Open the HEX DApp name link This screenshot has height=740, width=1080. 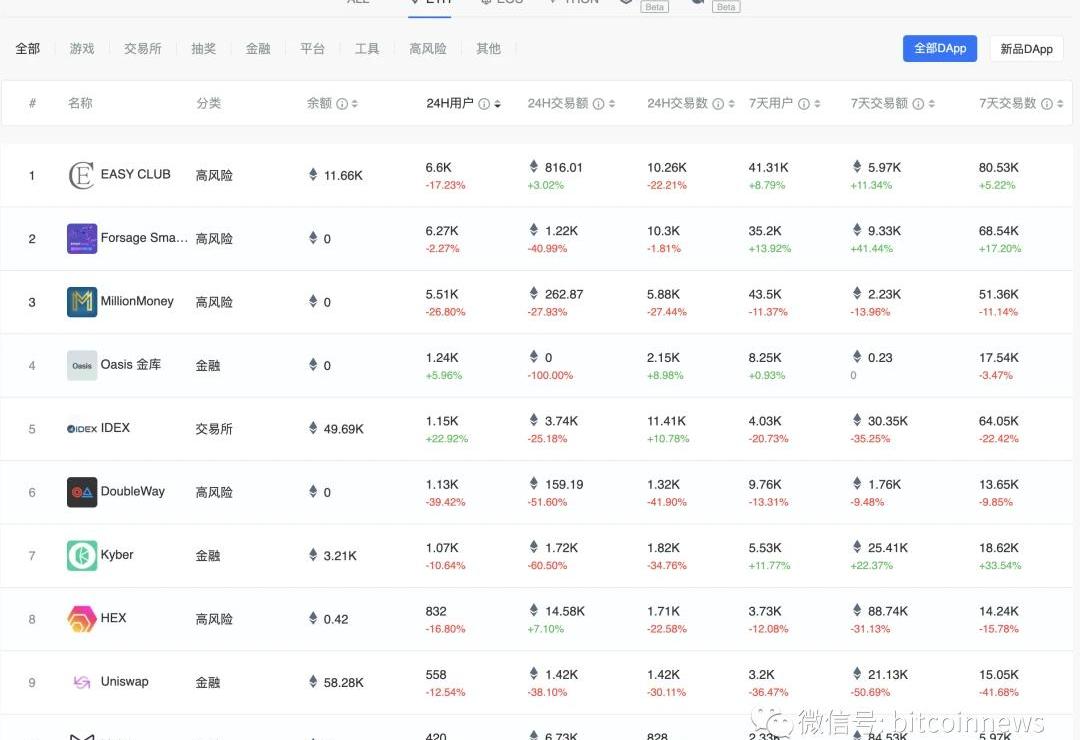click(114, 618)
